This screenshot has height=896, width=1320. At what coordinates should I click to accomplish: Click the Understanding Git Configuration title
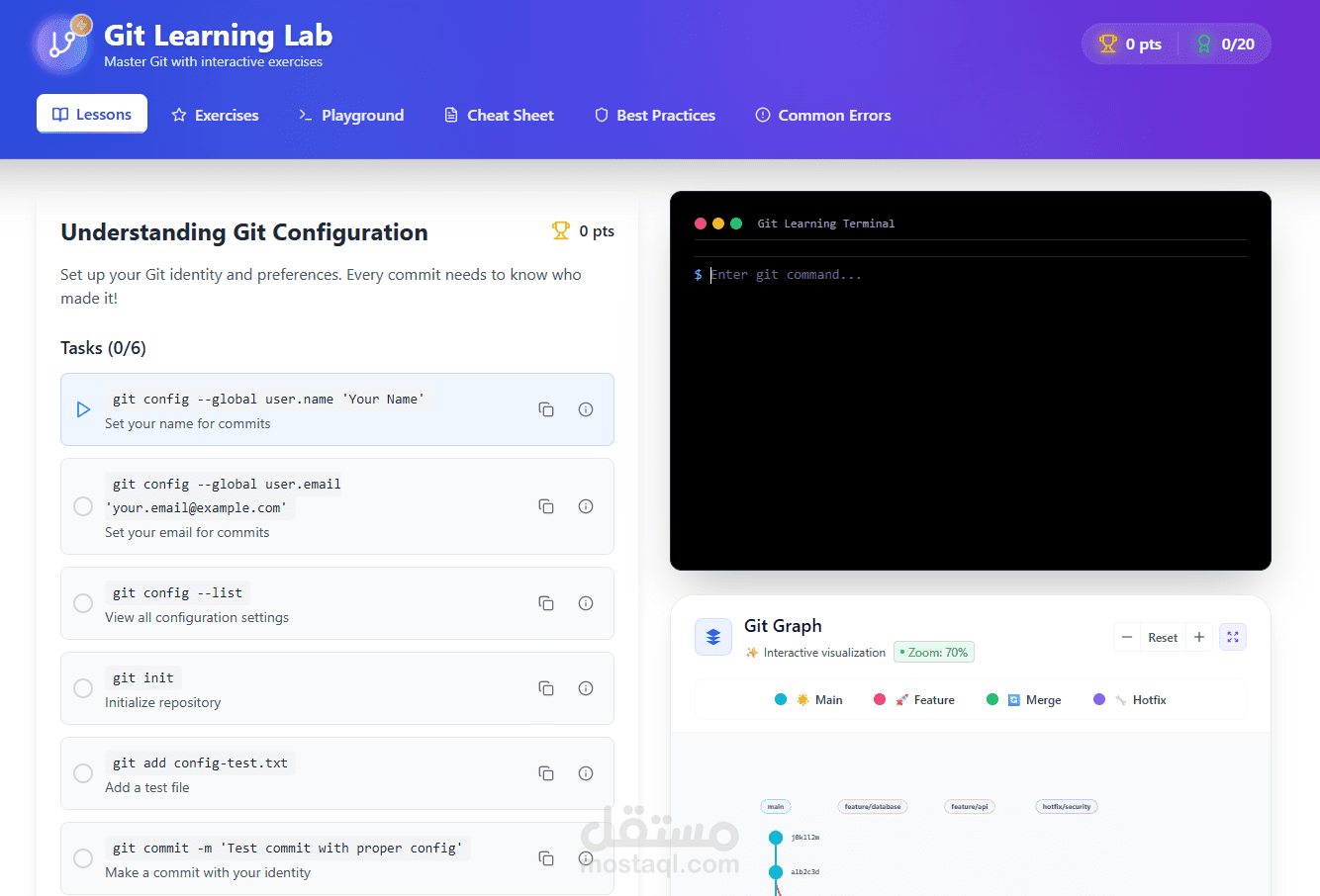[244, 232]
